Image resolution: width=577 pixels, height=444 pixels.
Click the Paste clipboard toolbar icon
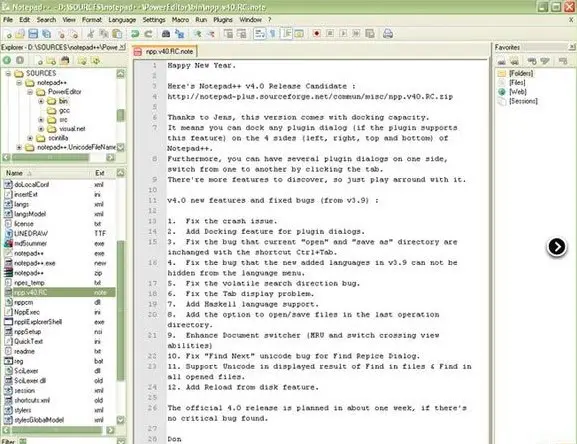click(x=117, y=34)
